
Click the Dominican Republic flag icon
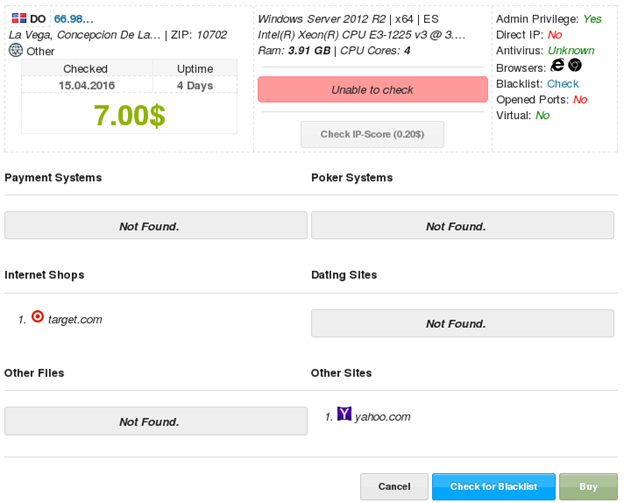point(18,19)
